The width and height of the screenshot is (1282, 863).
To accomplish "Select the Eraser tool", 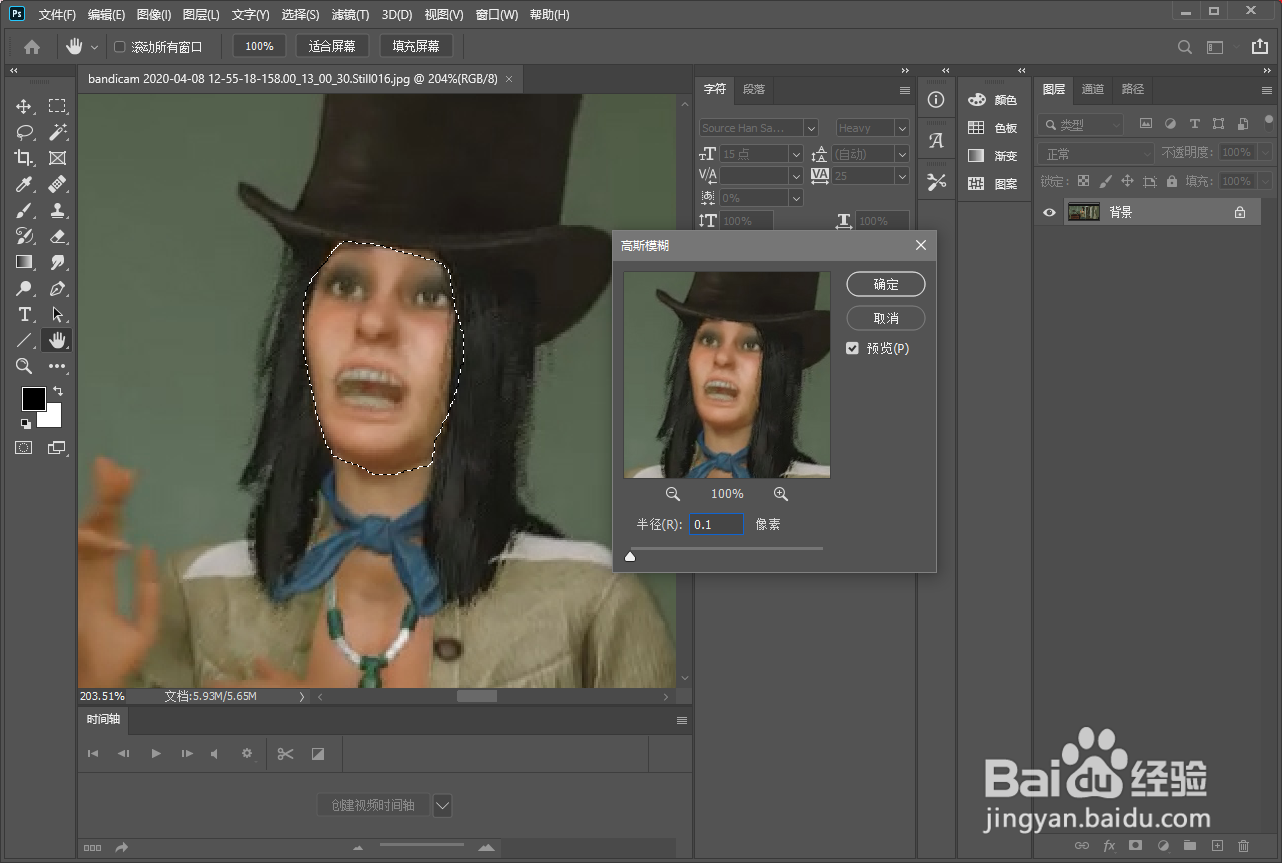I will tap(58, 236).
